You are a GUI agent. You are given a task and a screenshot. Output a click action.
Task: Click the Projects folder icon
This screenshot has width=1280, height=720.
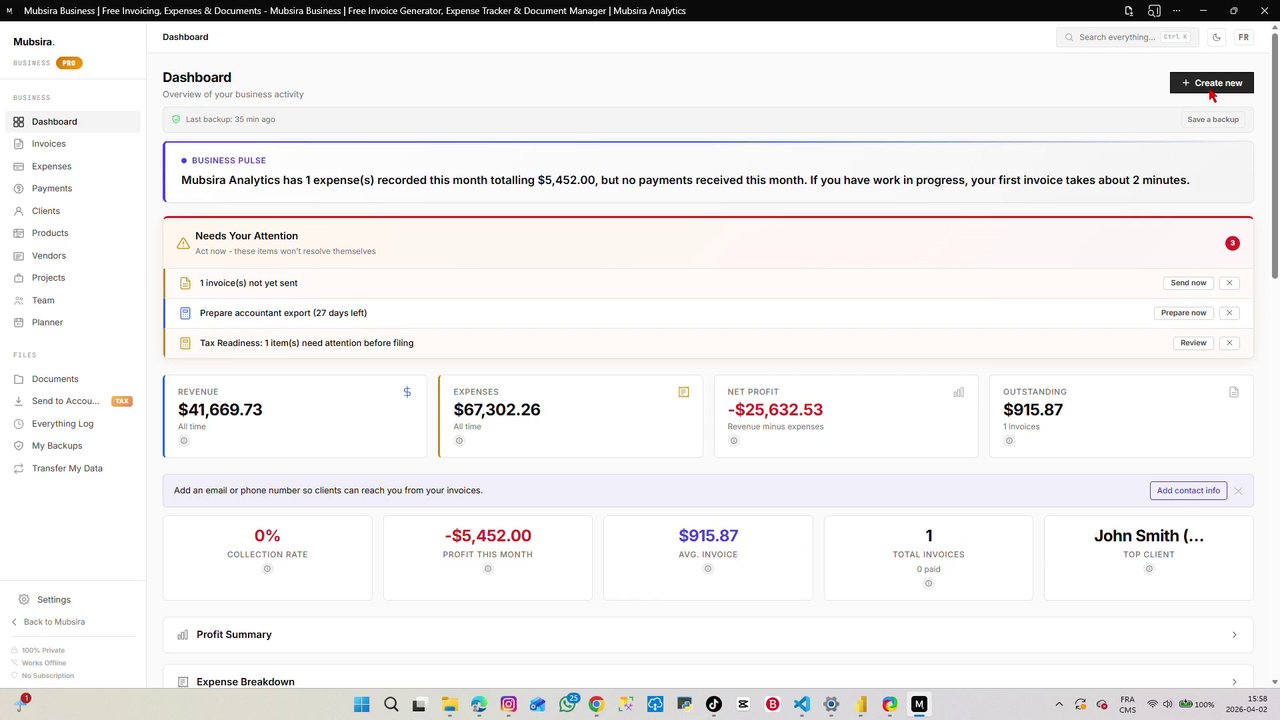coord(19,278)
